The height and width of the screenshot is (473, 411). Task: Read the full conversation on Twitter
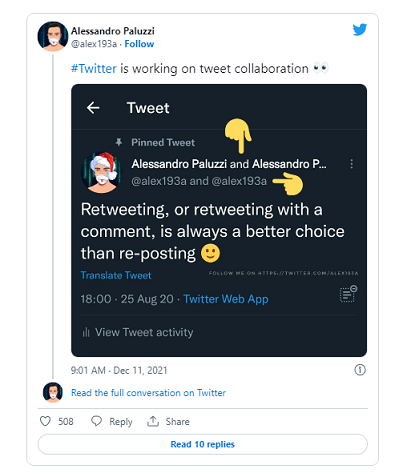[x=148, y=393]
